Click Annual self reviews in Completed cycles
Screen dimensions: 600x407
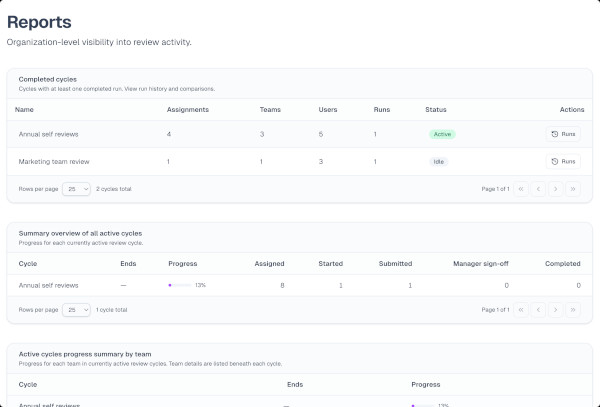click(x=49, y=134)
